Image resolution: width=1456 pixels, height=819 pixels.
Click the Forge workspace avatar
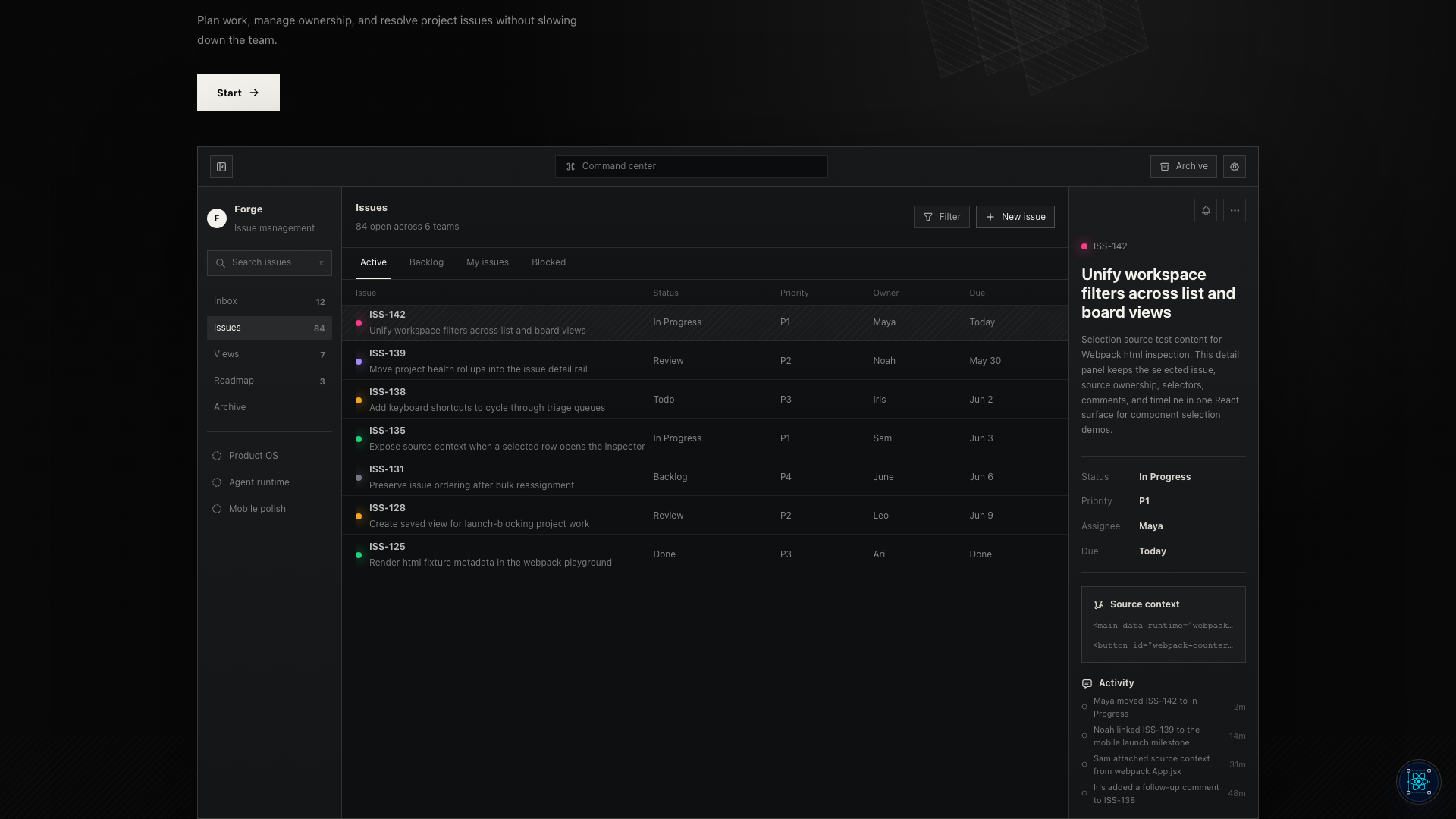point(217,218)
